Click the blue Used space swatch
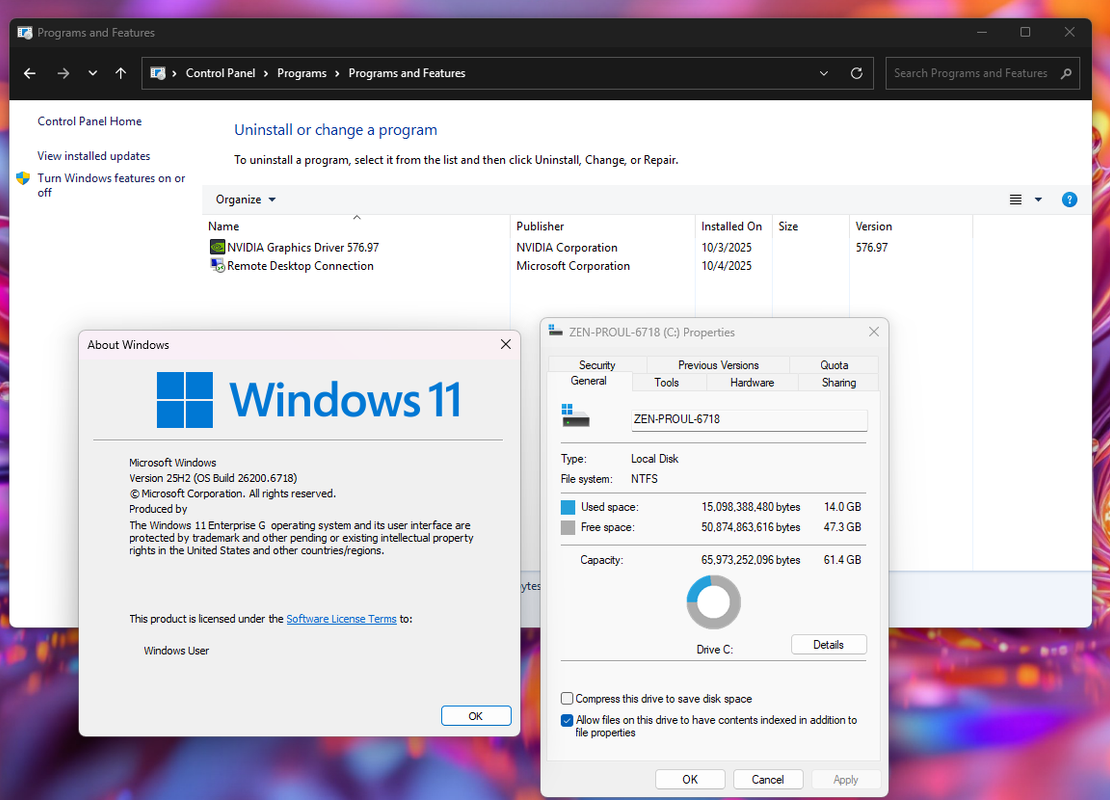This screenshot has width=1110, height=800. [568, 507]
